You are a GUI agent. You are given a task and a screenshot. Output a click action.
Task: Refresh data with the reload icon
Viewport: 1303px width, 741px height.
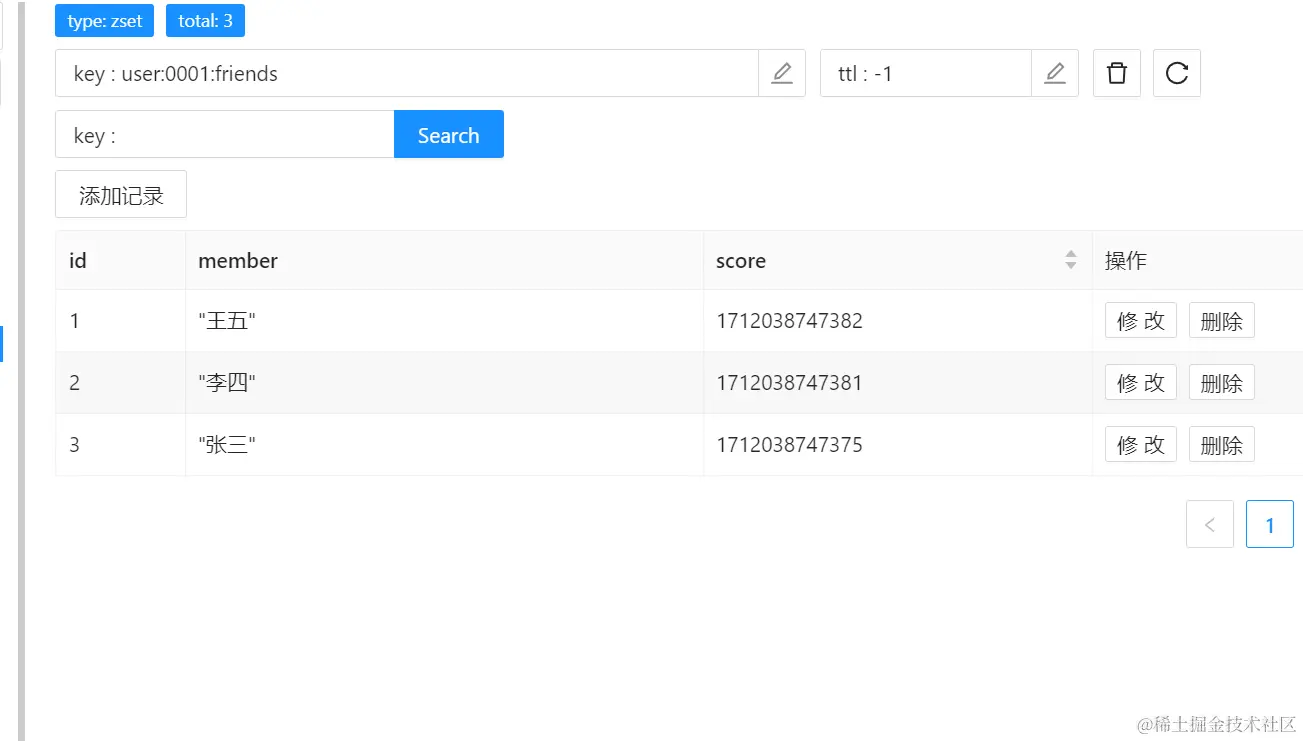1177,73
